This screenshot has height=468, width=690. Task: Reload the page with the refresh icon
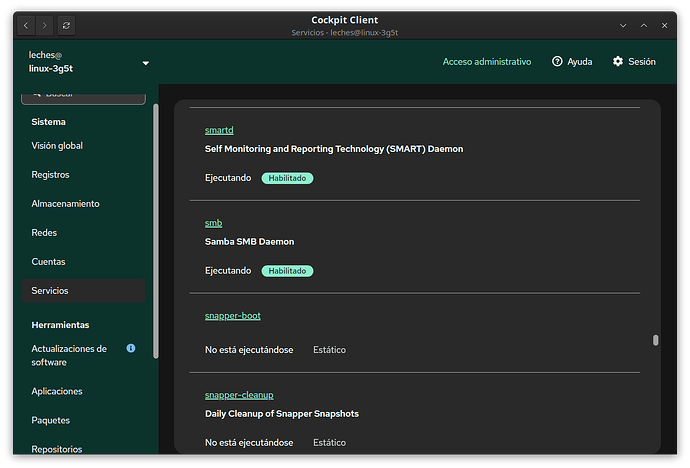pyautogui.click(x=66, y=24)
